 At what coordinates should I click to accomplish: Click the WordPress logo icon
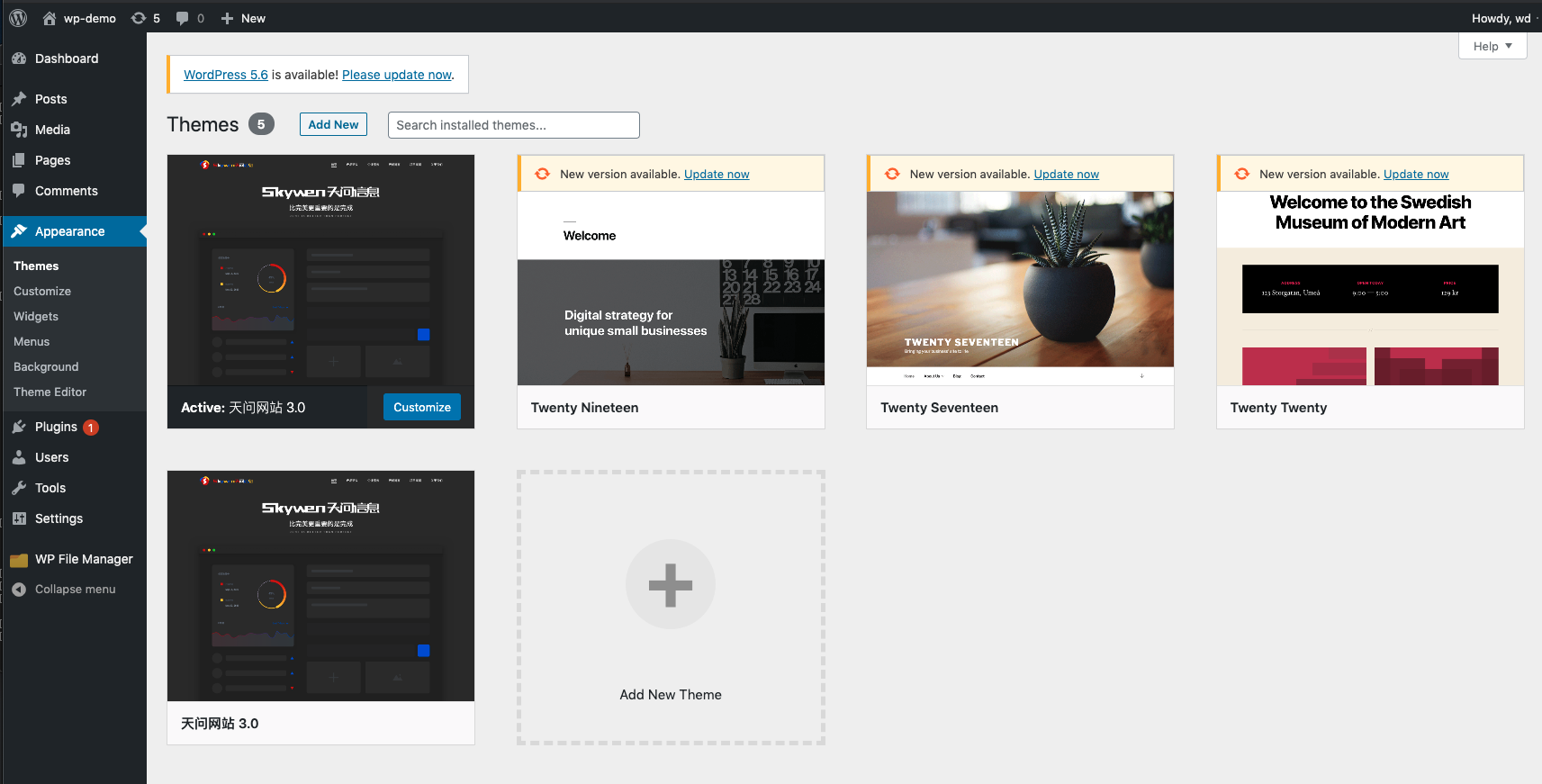point(18,18)
